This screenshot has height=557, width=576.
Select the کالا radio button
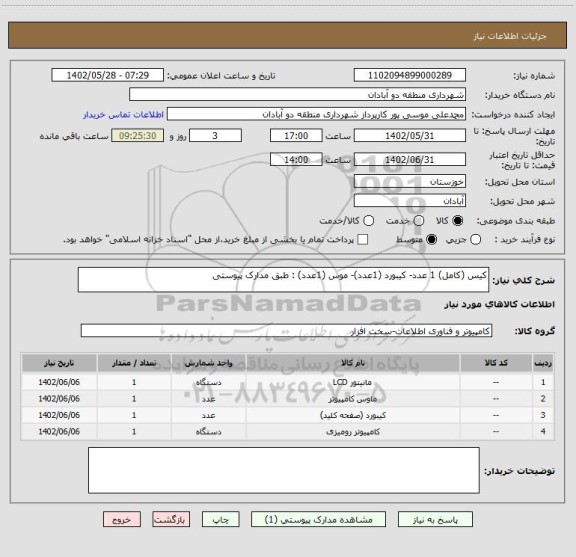(x=458, y=221)
